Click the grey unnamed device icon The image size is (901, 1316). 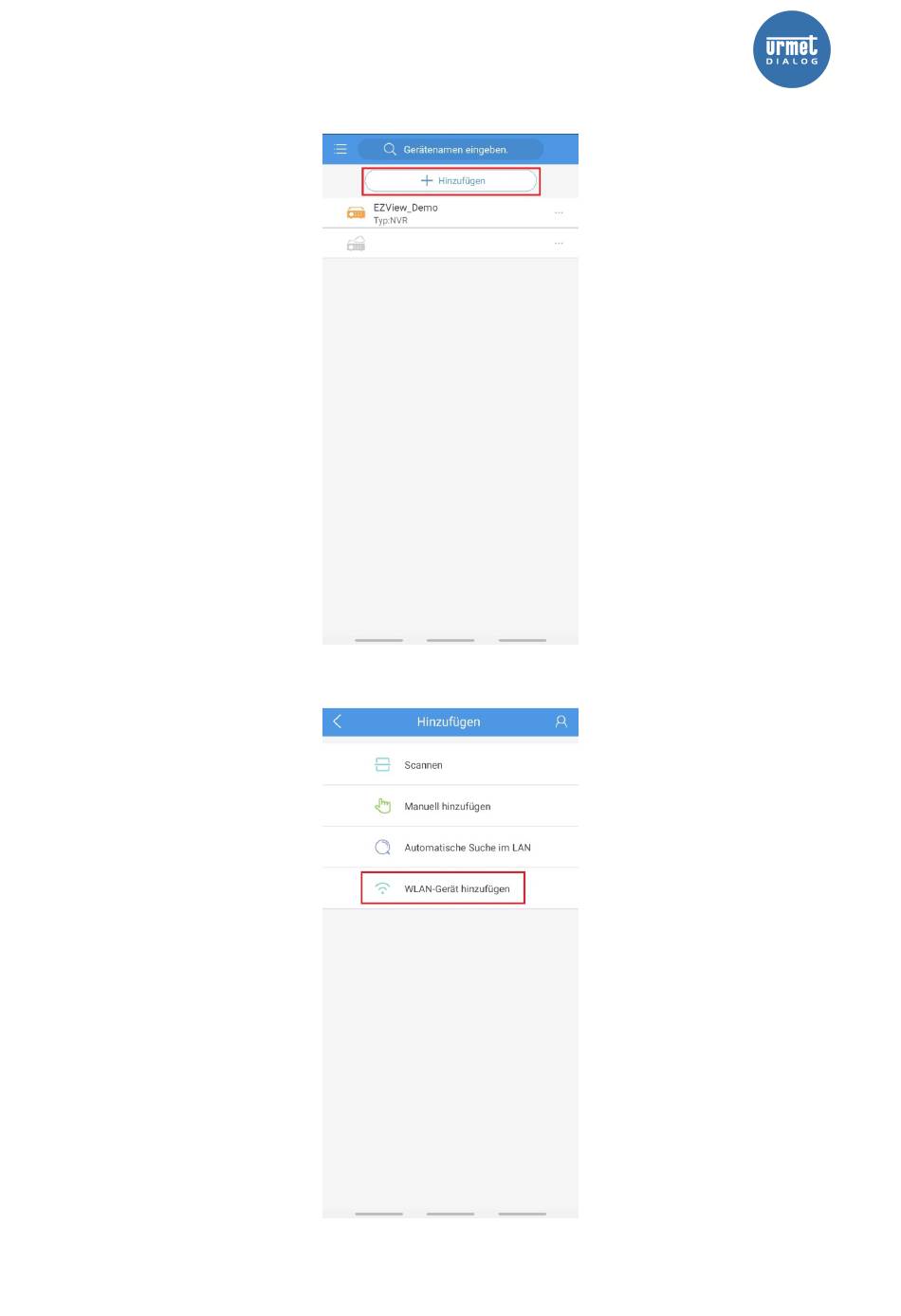pyautogui.click(x=357, y=244)
